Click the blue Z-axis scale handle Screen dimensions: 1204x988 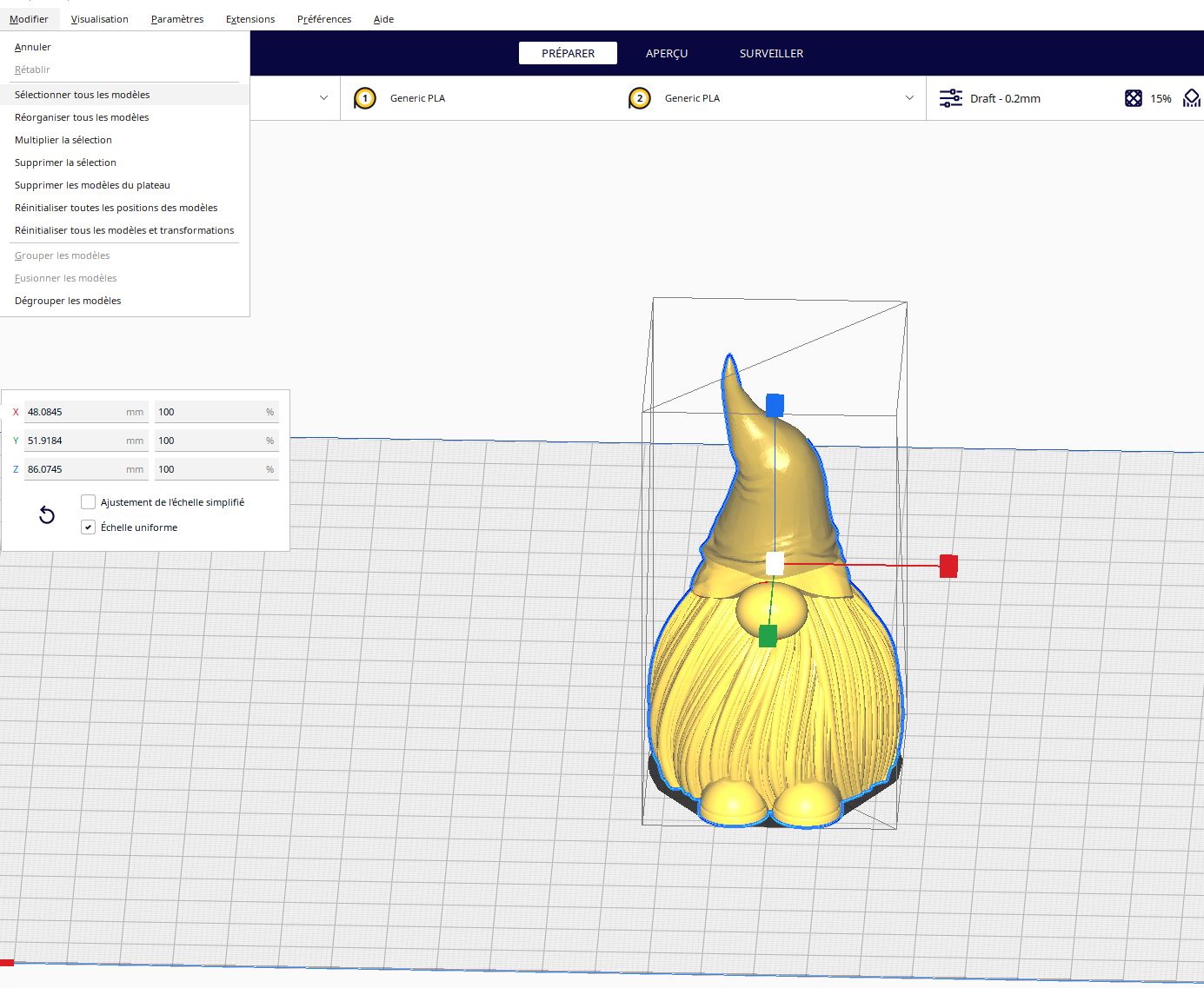click(775, 405)
